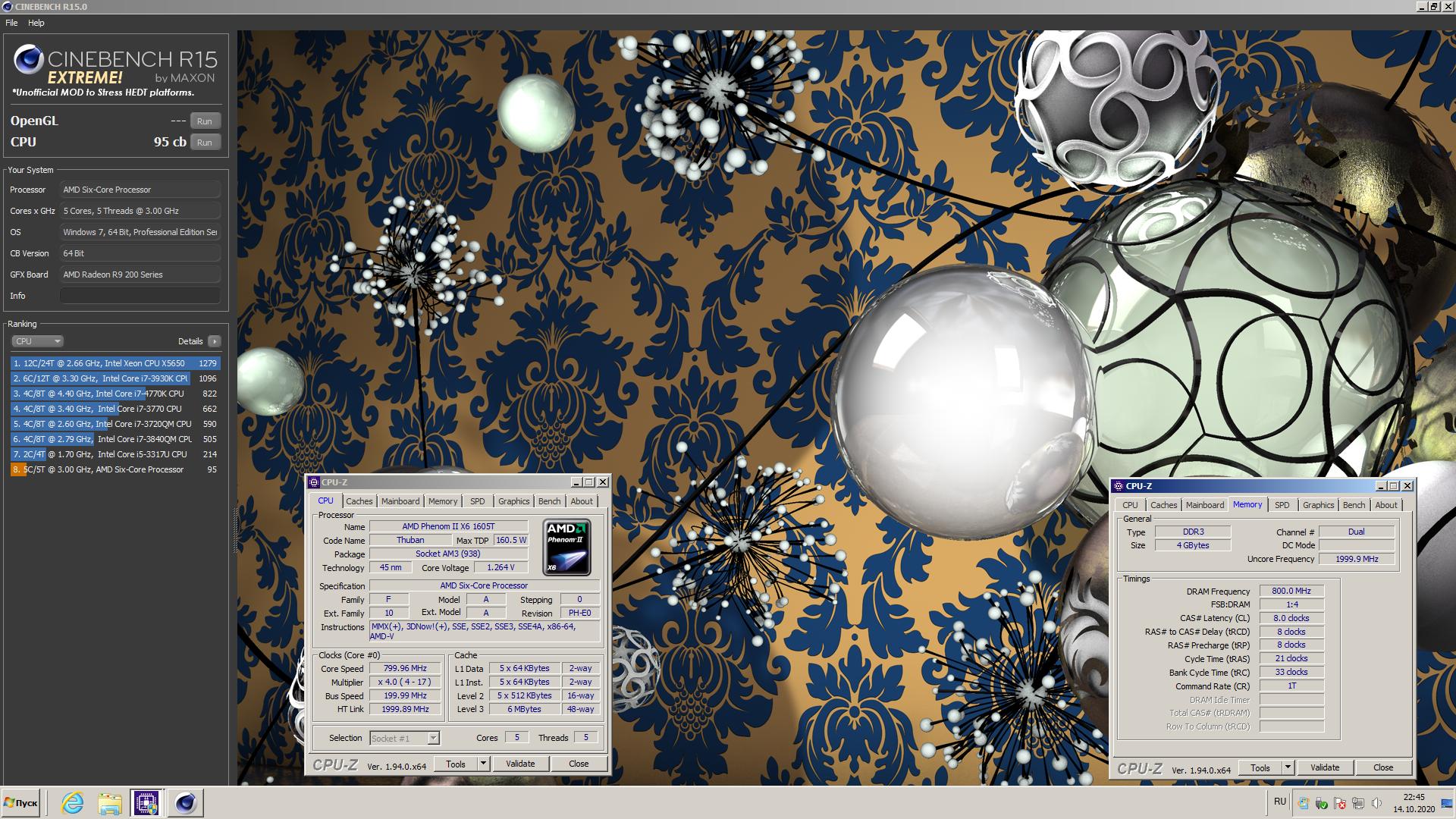Image resolution: width=1456 pixels, height=819 pixels.
Task: Open the CPU ranking type dropdown
Action: (38, 341)
